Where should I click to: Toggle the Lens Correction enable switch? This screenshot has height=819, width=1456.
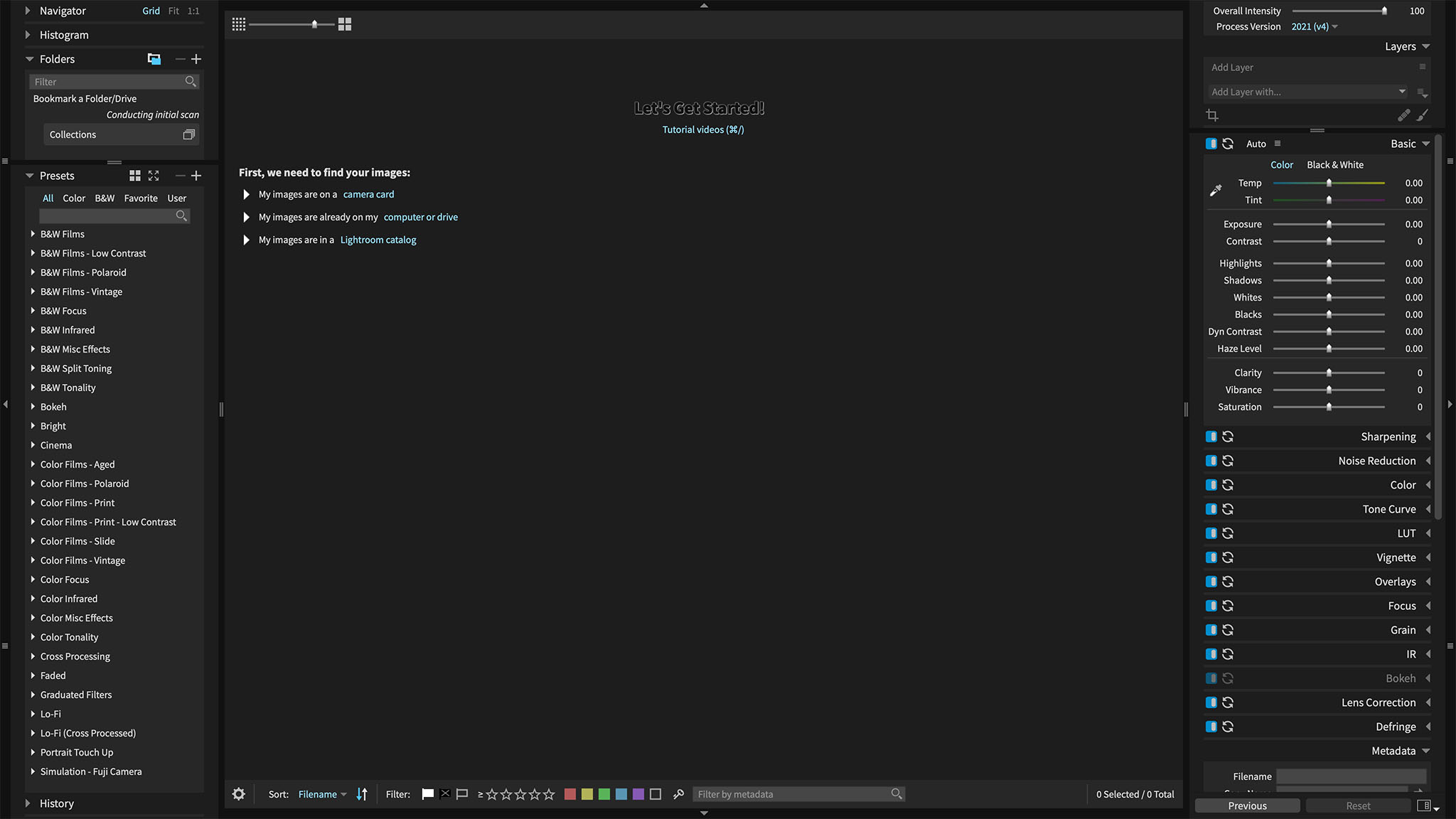tap(1211, 702)
